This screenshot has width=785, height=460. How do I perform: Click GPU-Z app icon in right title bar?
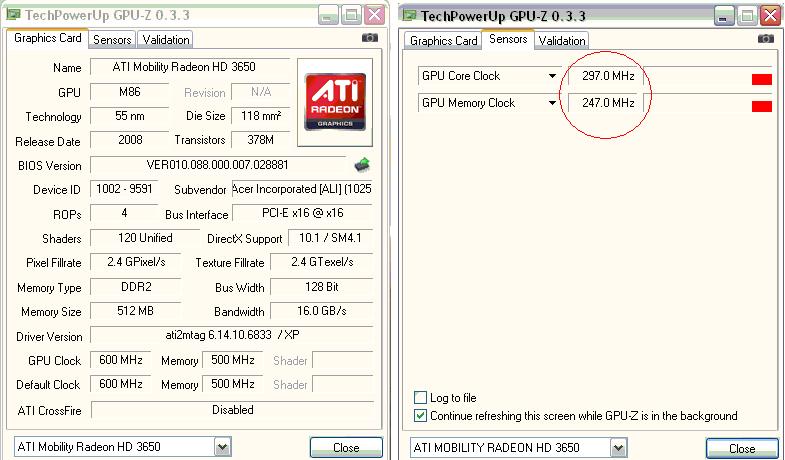[x=409, y=16]
